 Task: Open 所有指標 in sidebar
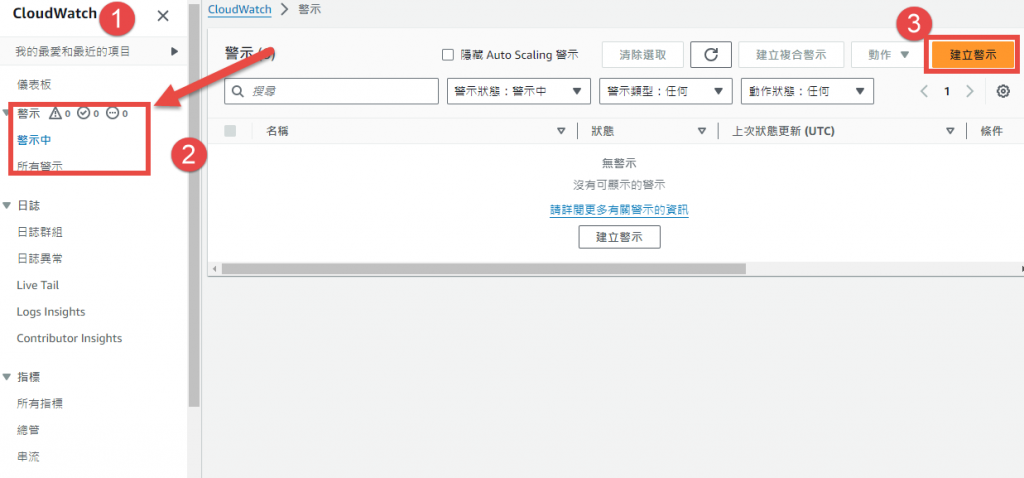pyautogui.click(x=40, y=404)
